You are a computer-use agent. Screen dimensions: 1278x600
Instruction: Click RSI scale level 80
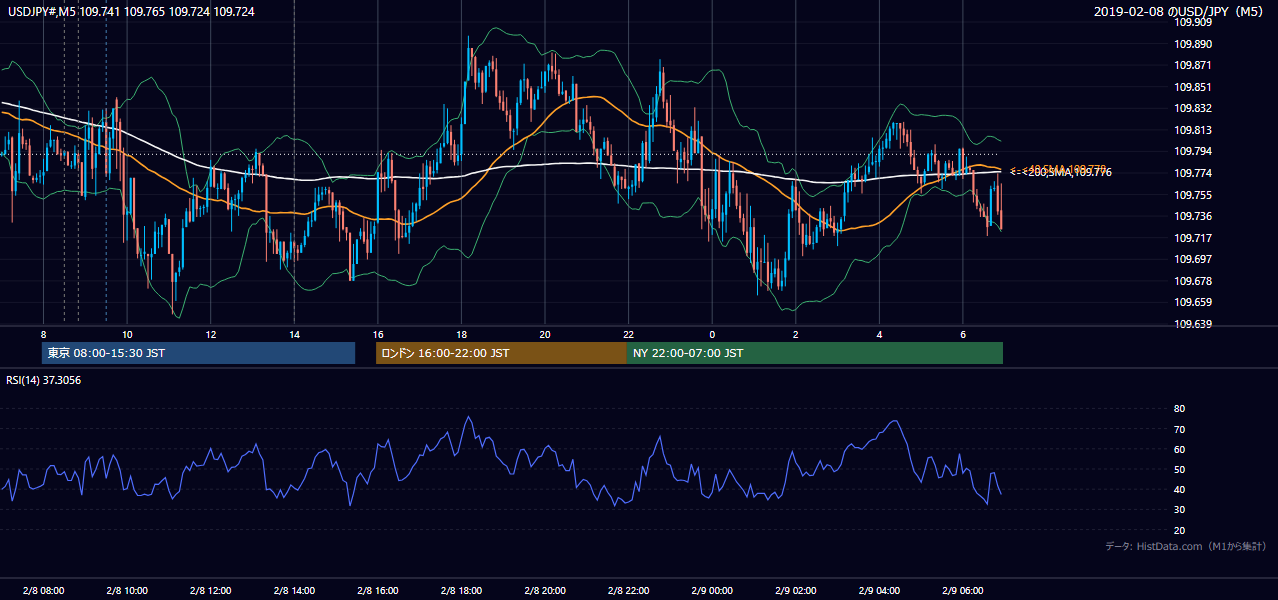(1180, 409)
